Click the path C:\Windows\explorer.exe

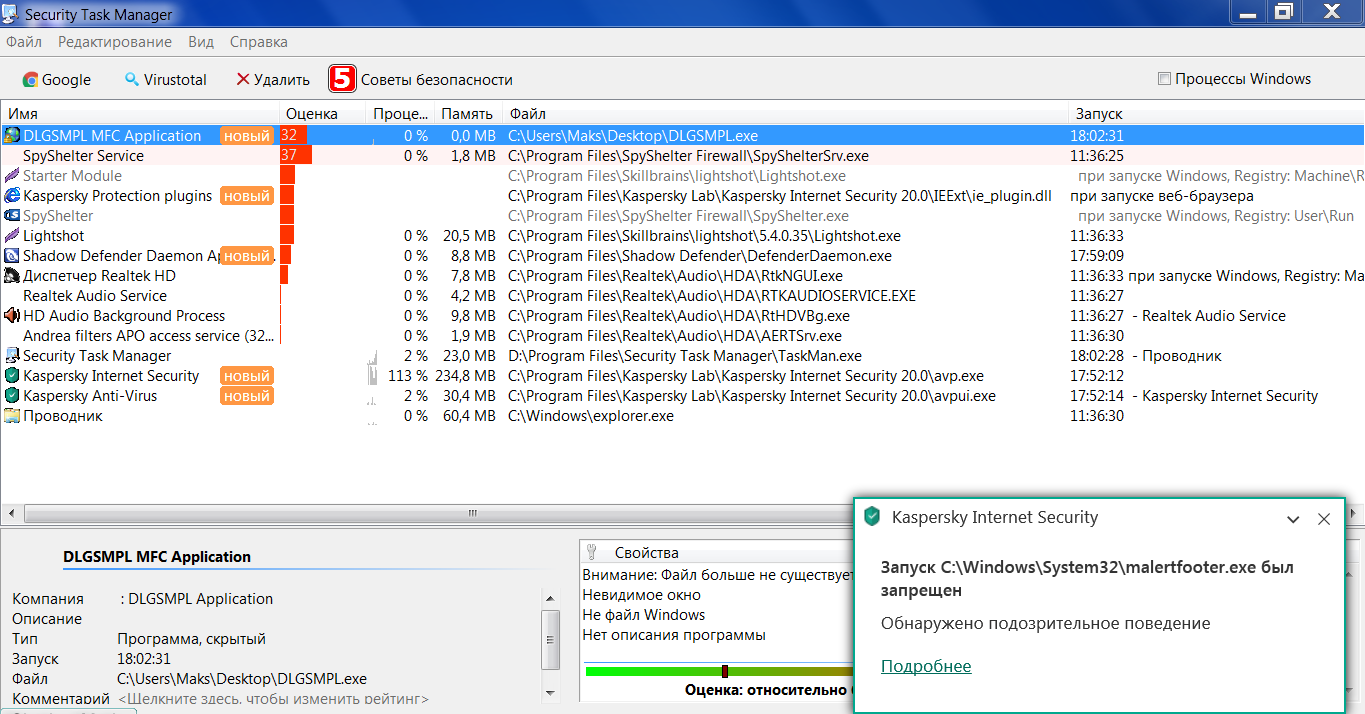pyautogui.click(x=591, y=416)
